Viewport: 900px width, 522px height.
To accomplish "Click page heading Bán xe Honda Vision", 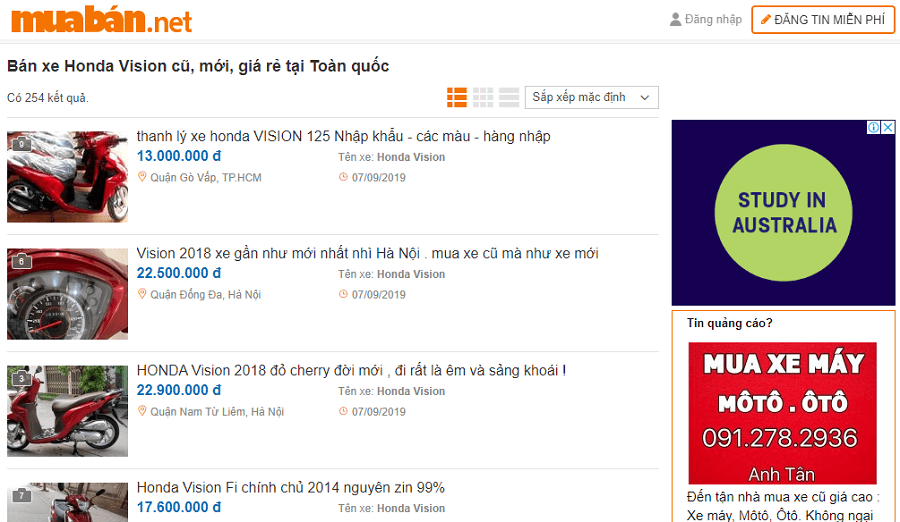I will 198,66.
